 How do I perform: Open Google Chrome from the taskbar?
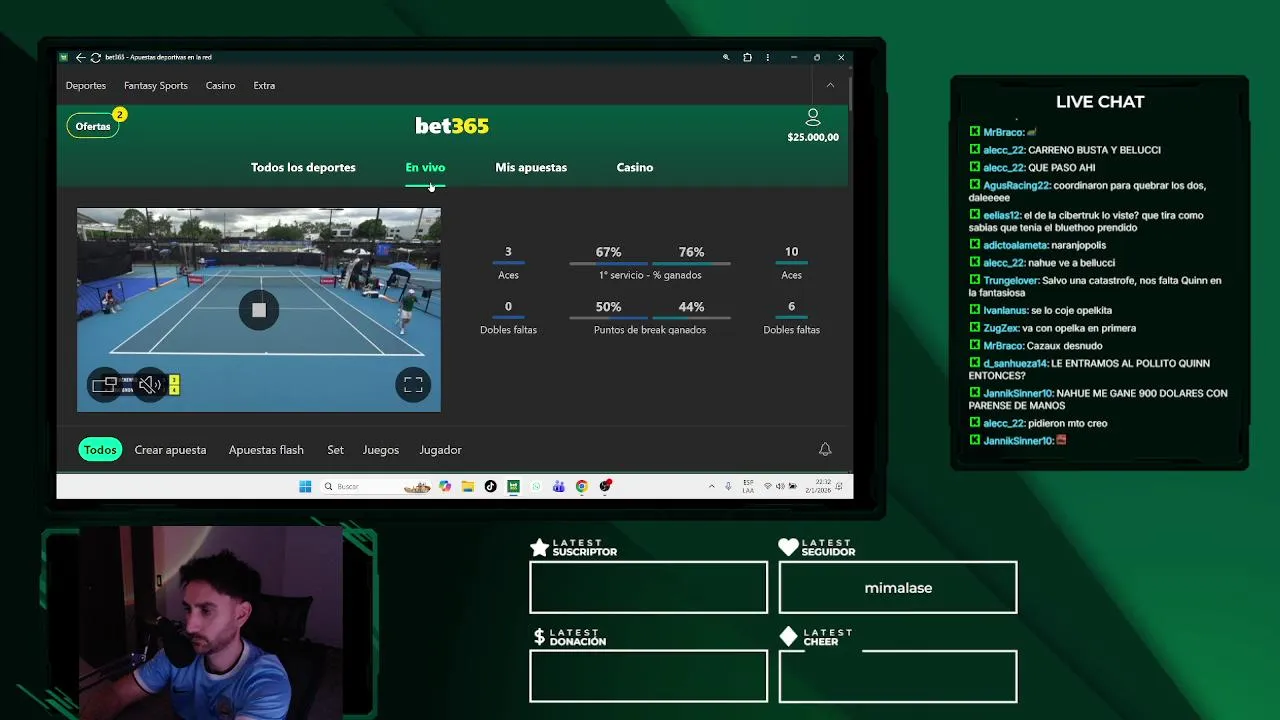click(581, 486)
